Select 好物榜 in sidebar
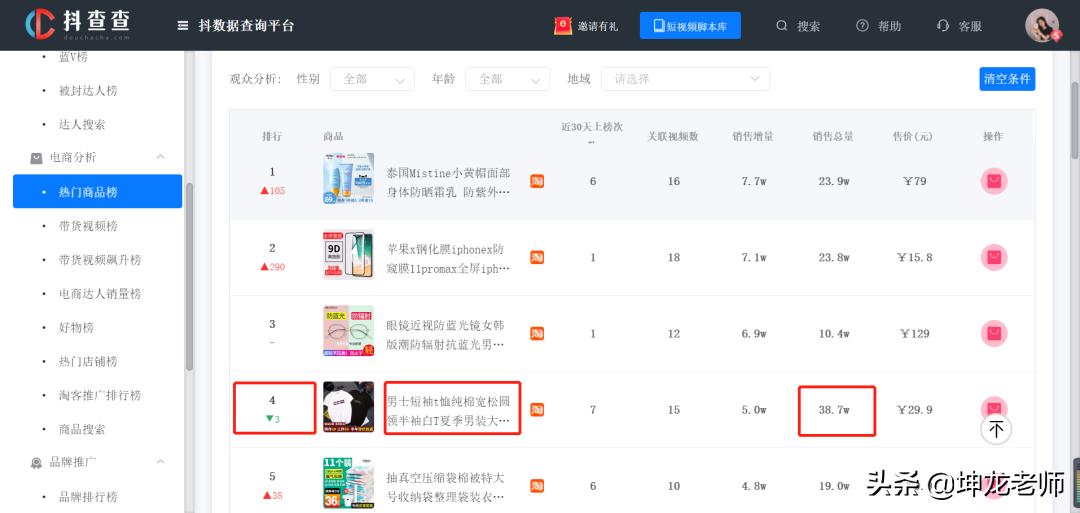 coord(76,328)
